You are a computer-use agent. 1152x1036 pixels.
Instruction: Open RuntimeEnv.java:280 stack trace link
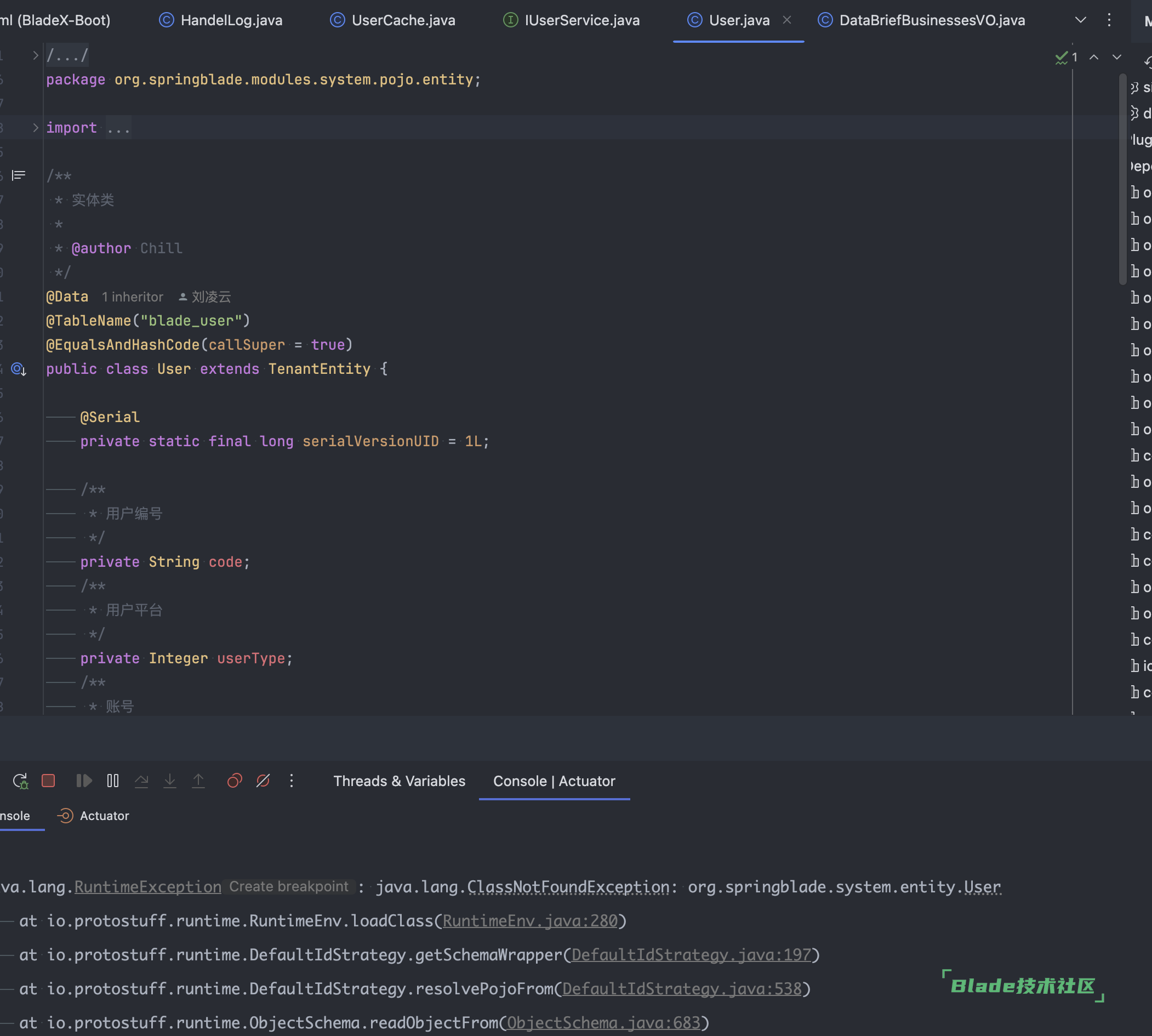click(x=530, y=921)
